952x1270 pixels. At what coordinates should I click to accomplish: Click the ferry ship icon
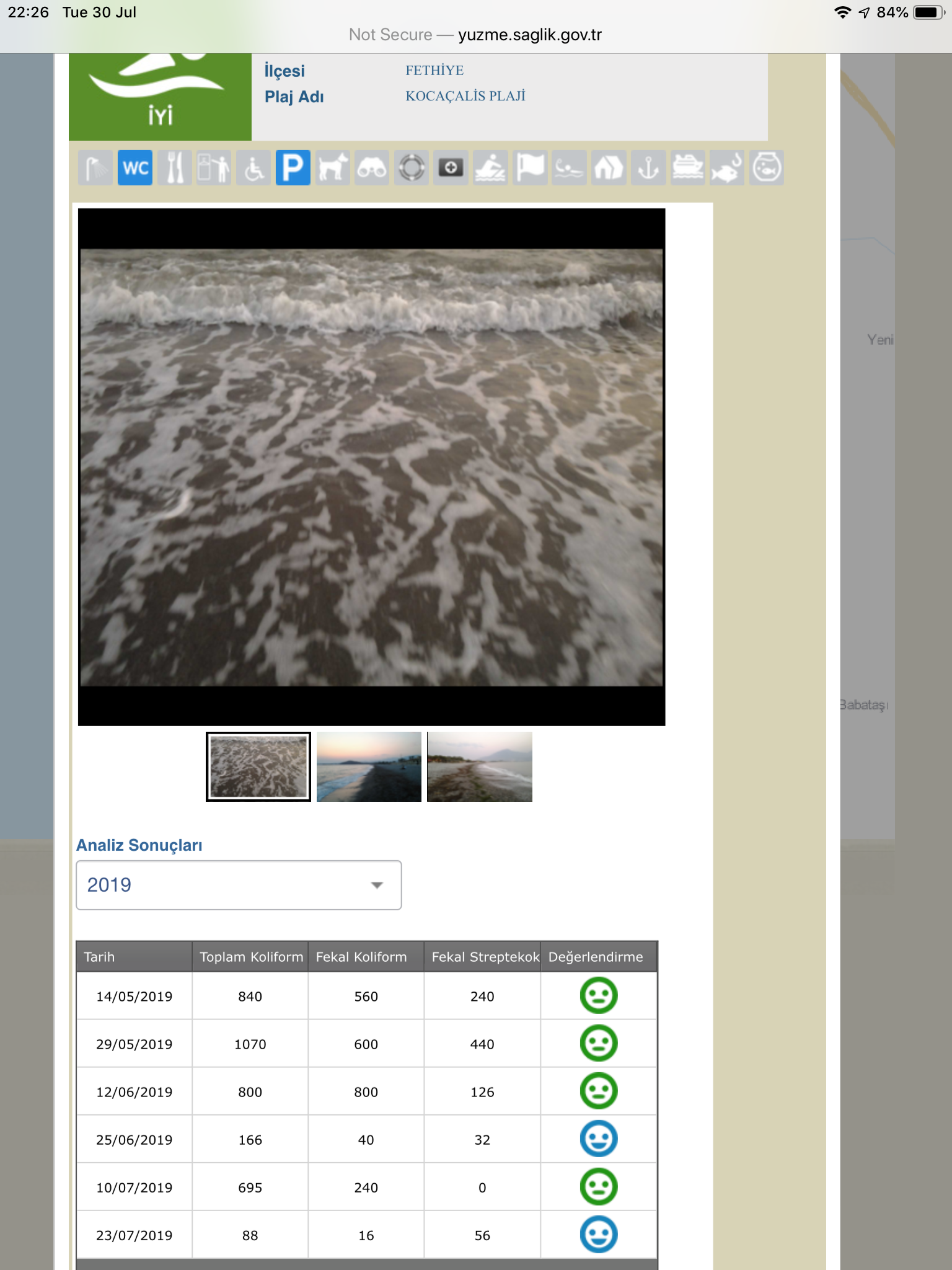688,167
